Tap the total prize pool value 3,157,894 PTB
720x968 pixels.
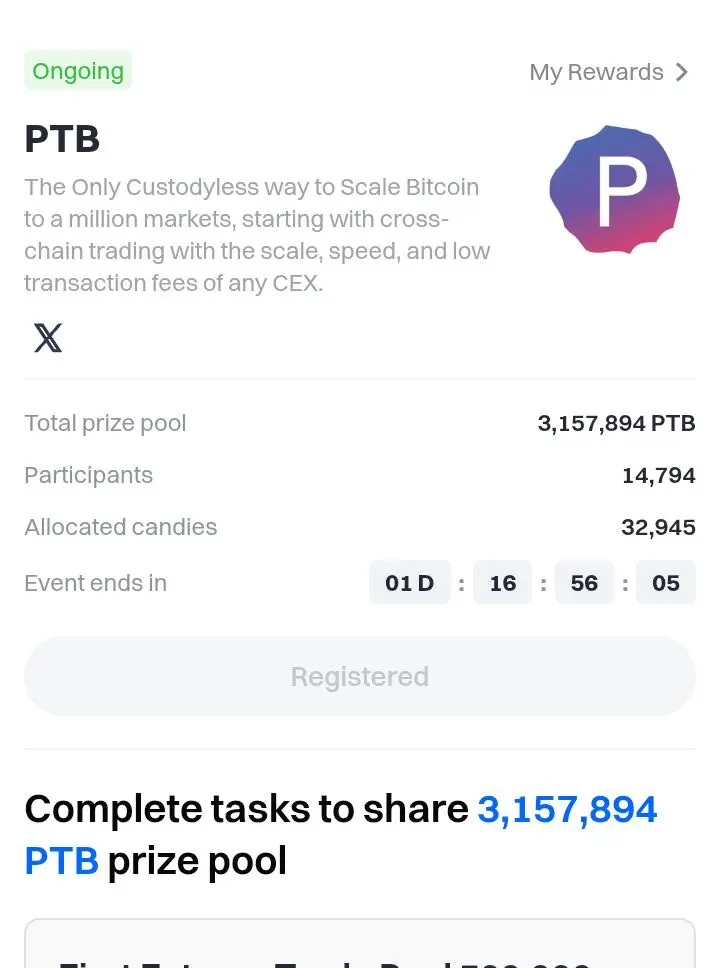(x=616, y=424)
